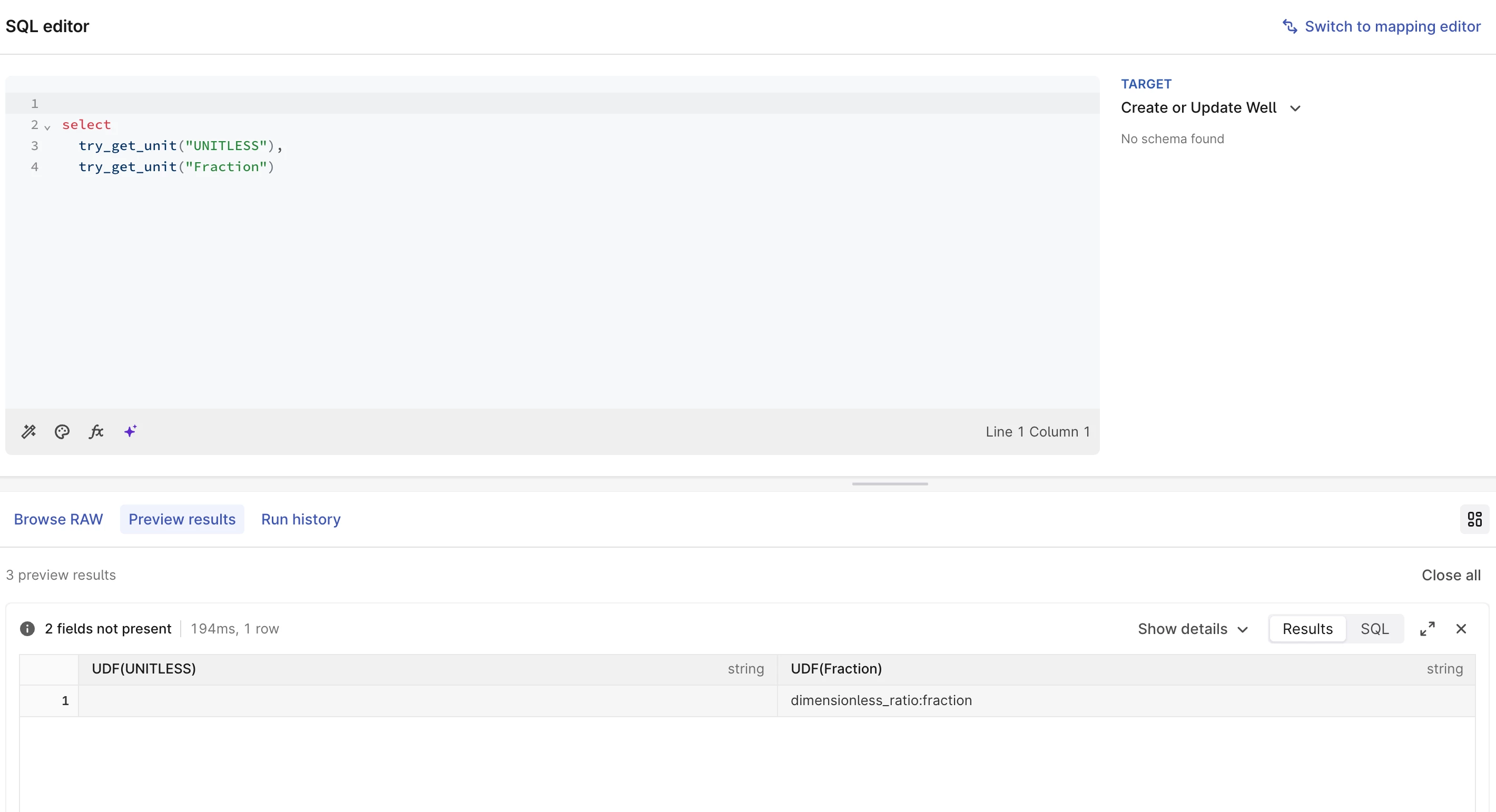Close the preview result panel
This screenshot has height=812, width=1496.
pos(1461,629)
